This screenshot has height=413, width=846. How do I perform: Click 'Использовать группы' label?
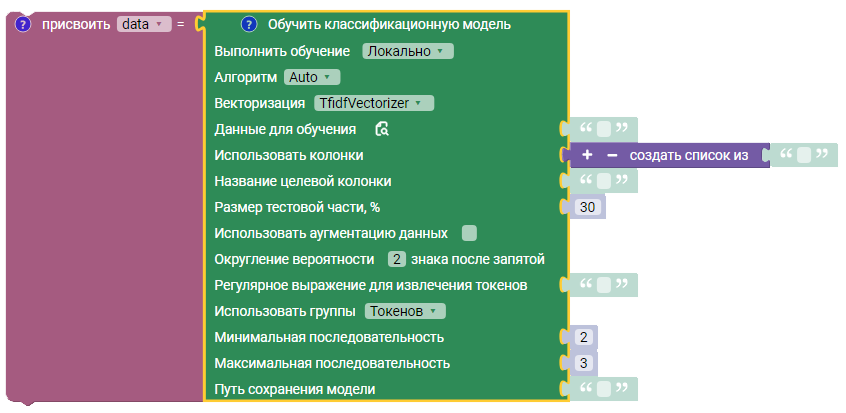285,312
